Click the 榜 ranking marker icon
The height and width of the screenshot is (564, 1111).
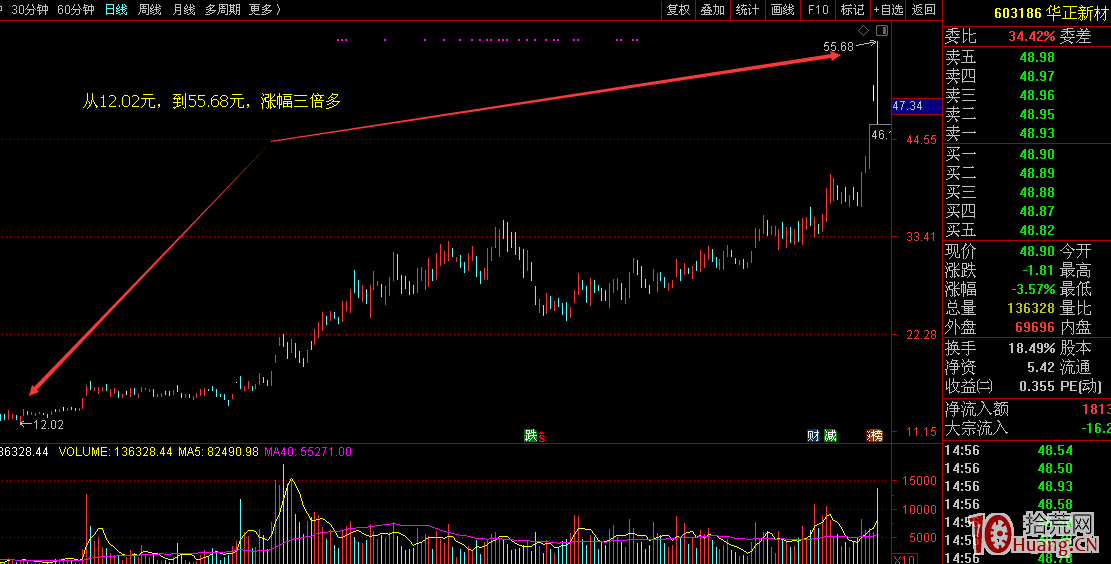coord(876,435)
